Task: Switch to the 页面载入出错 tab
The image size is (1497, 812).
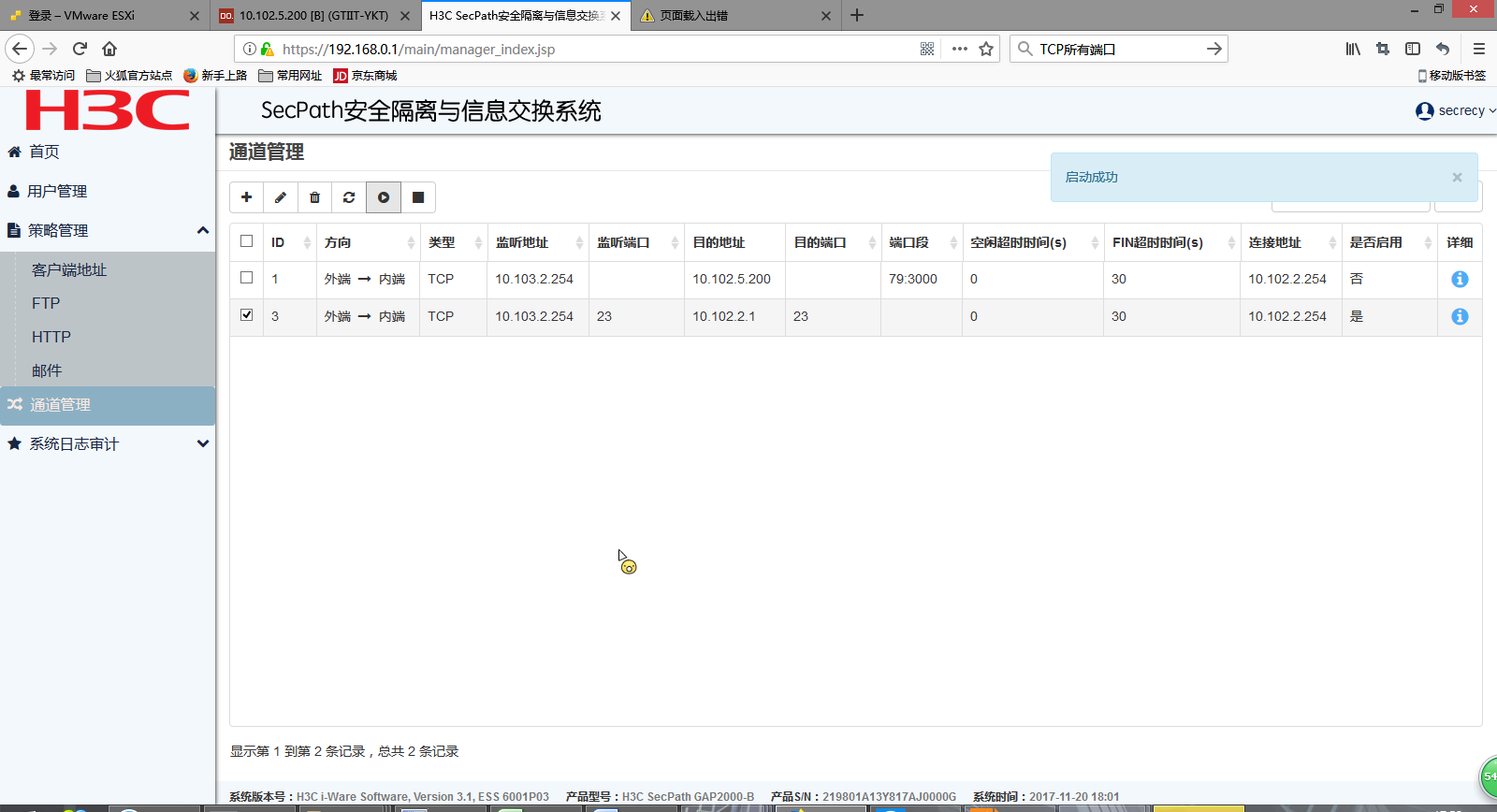Action: coord(736,15)
